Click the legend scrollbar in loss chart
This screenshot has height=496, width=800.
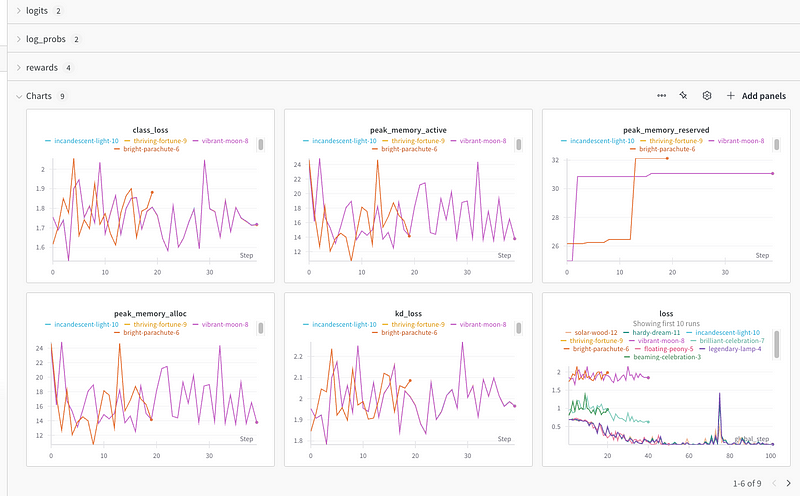[777, 343]
